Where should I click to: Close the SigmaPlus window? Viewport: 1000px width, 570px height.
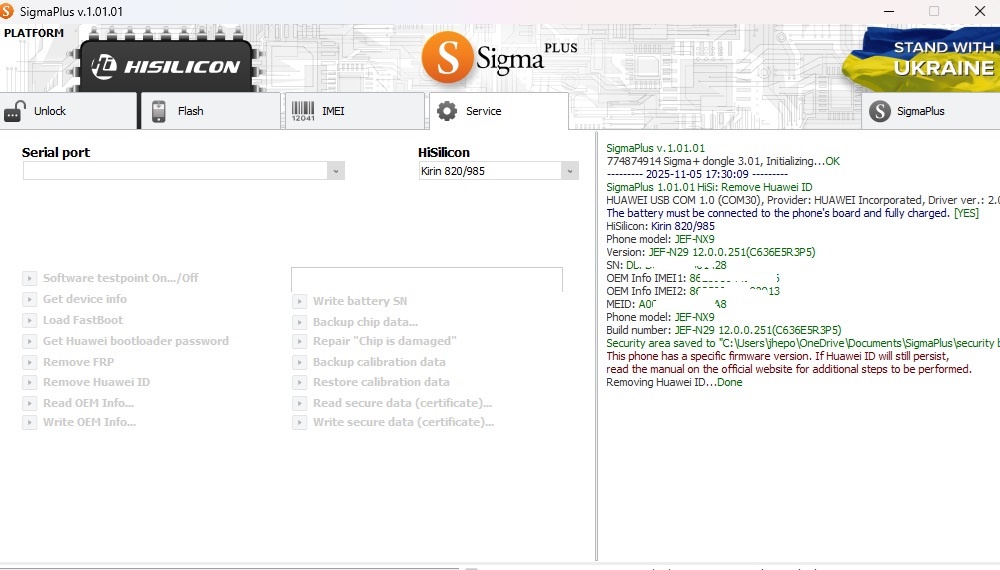(980, 11)
